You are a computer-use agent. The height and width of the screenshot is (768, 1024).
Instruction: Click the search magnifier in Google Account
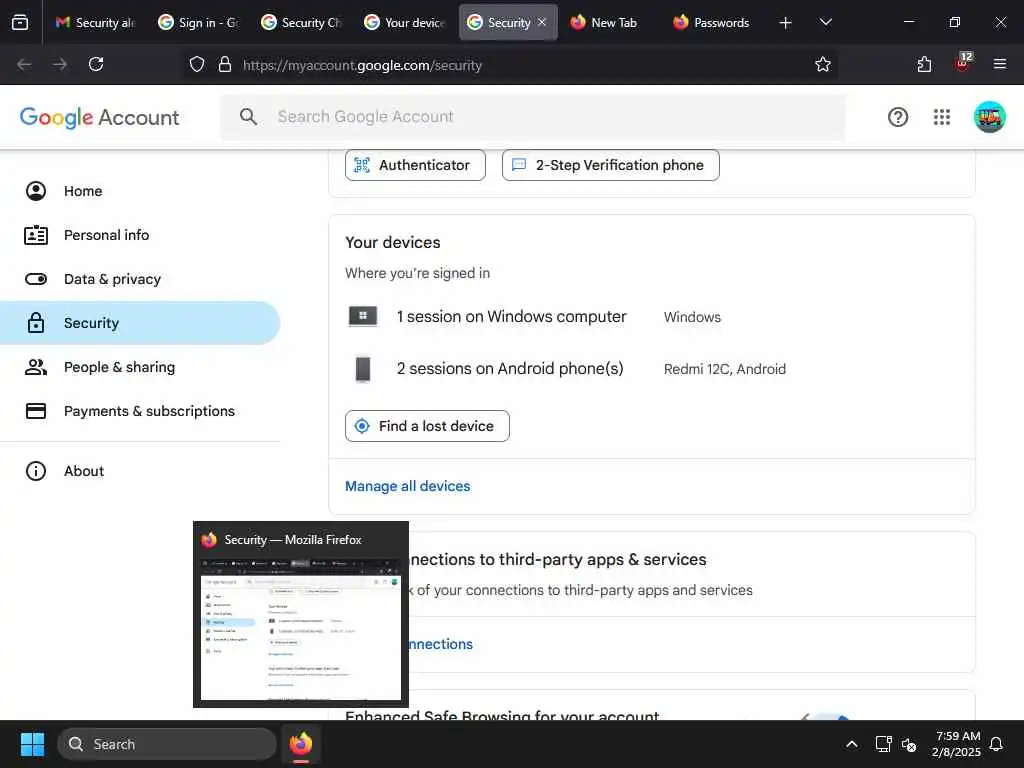(248, 117)
